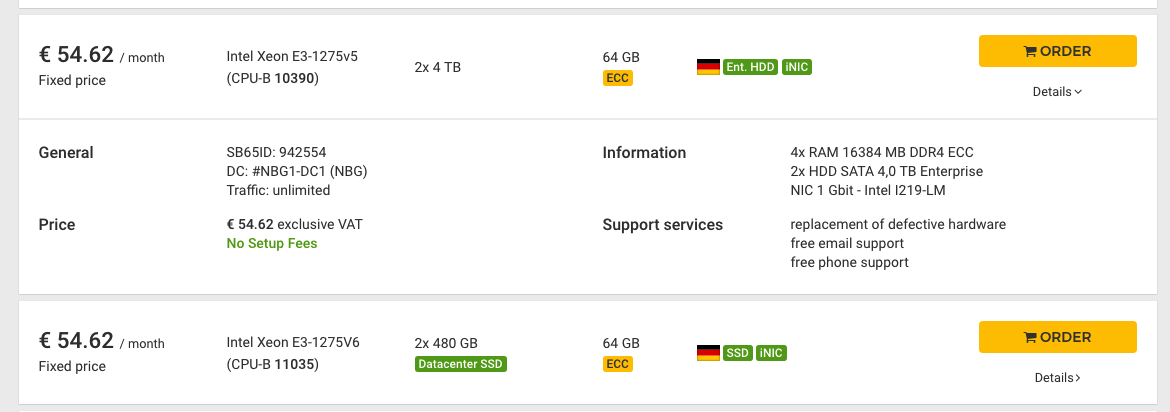The image size is (1170, 412).
Task: Collapse Details of the E3-1275v5 server
Action: [1057, 92]
